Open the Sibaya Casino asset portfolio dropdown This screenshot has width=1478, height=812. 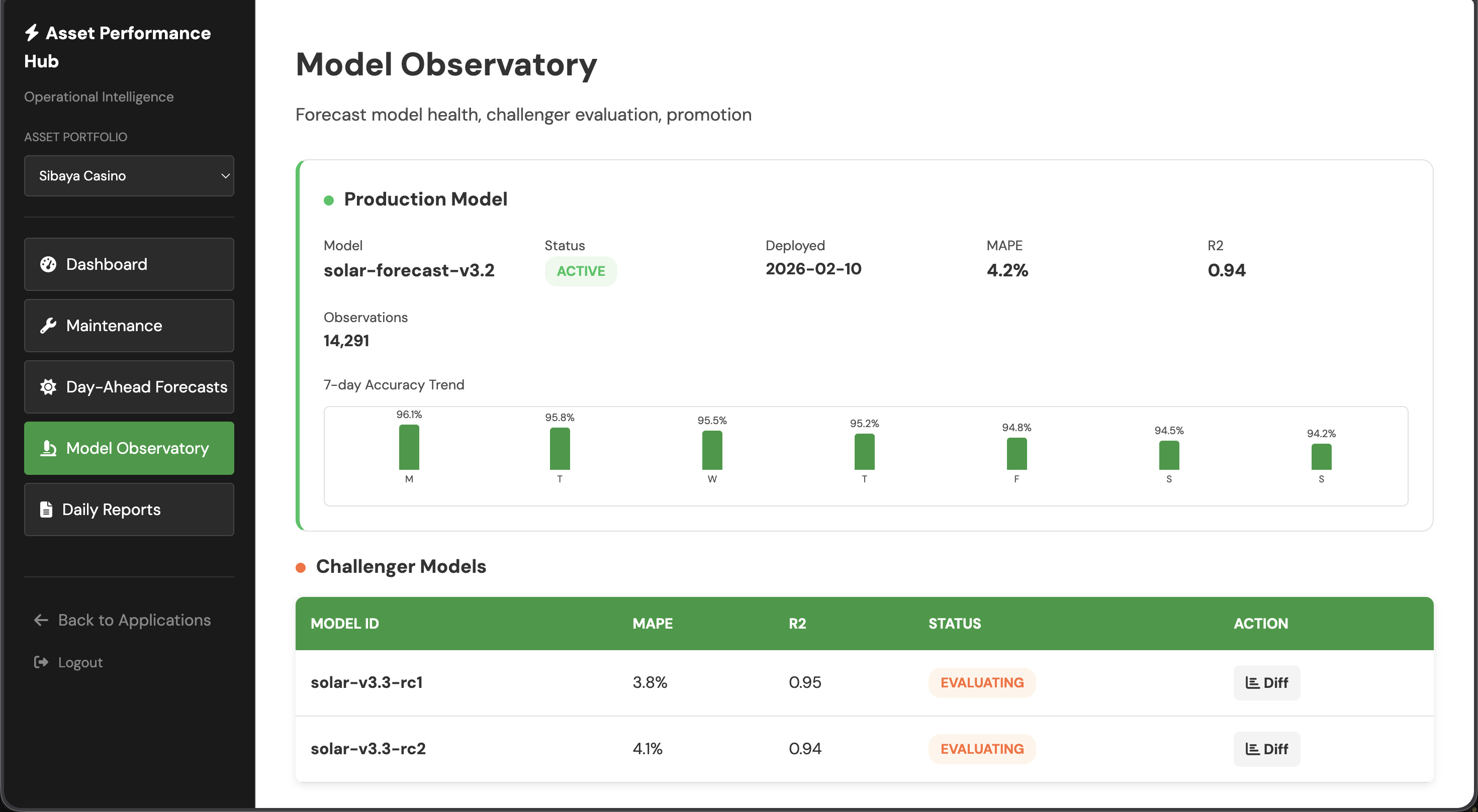[x=129, y=175]
